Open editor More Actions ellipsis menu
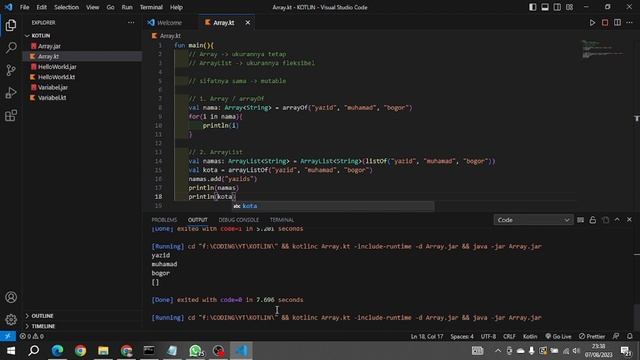640x360 pixels. [629, 23]
